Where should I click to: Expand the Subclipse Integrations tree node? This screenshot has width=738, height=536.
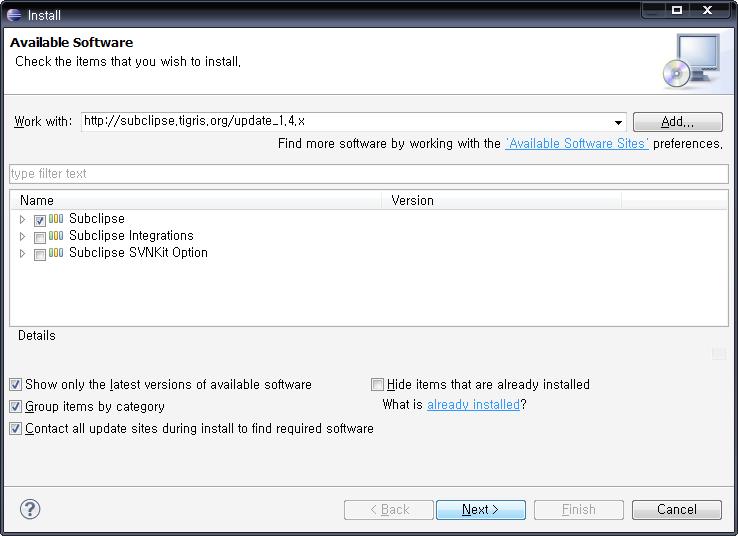(x=22, y=236)
